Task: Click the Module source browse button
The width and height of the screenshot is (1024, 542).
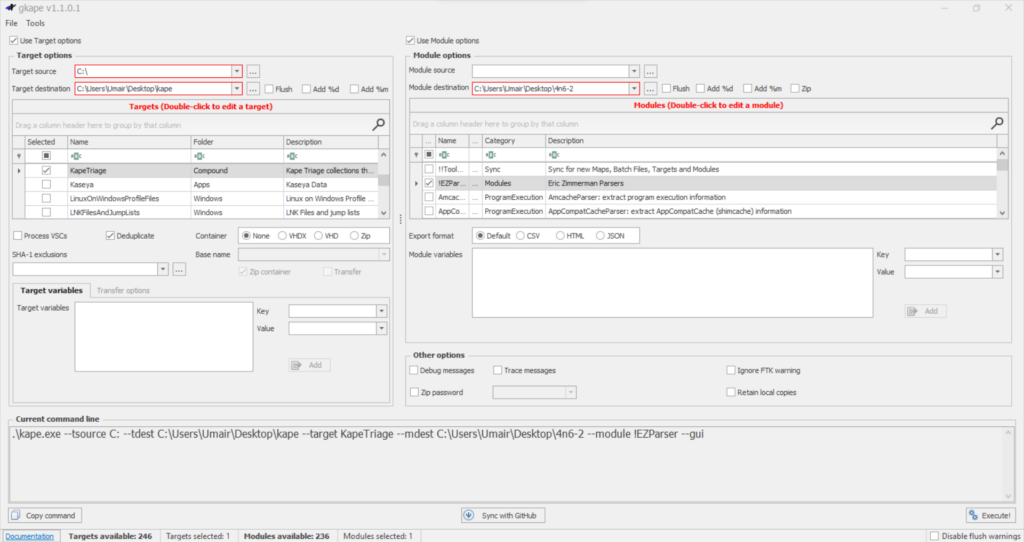Action: [650, 71]
